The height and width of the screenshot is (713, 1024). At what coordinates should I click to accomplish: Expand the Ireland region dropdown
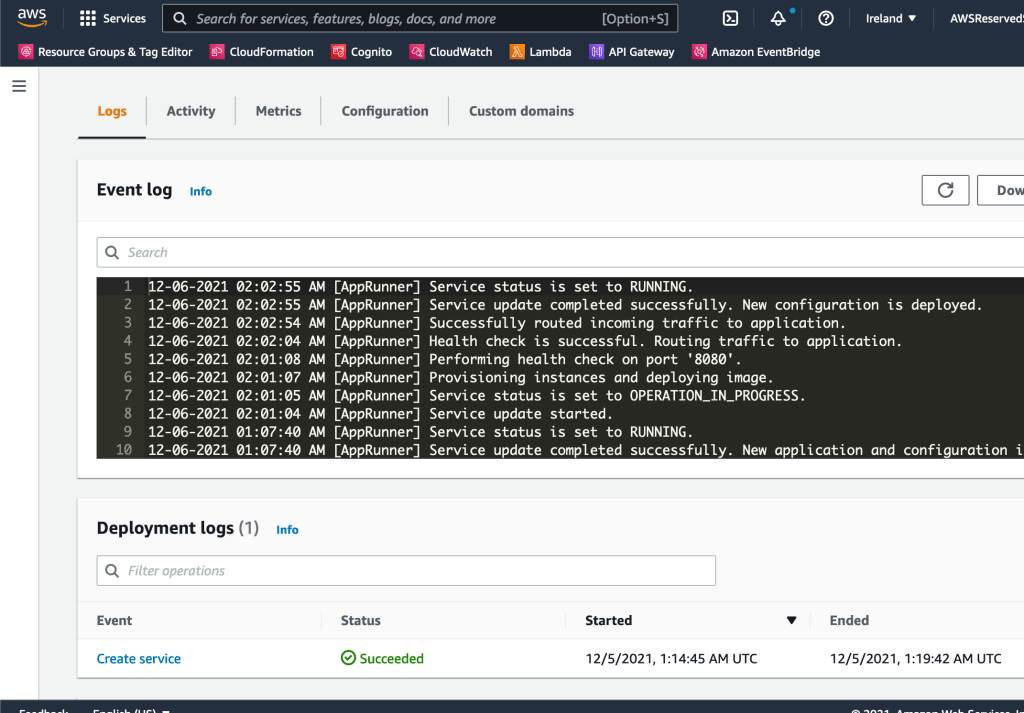click(890, 18)
